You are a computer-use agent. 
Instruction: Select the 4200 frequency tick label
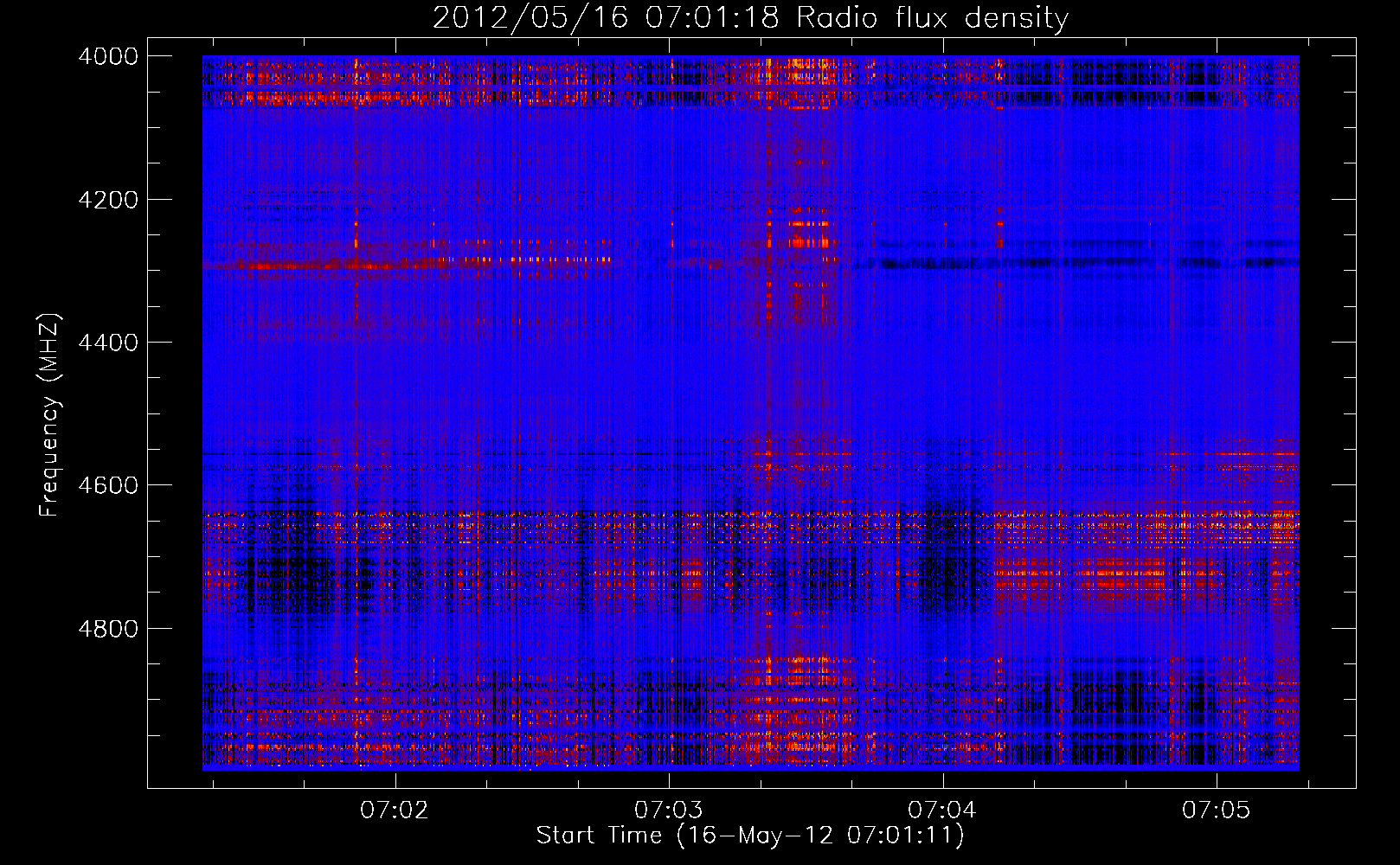pyautogui.click(x=108, y=200)
